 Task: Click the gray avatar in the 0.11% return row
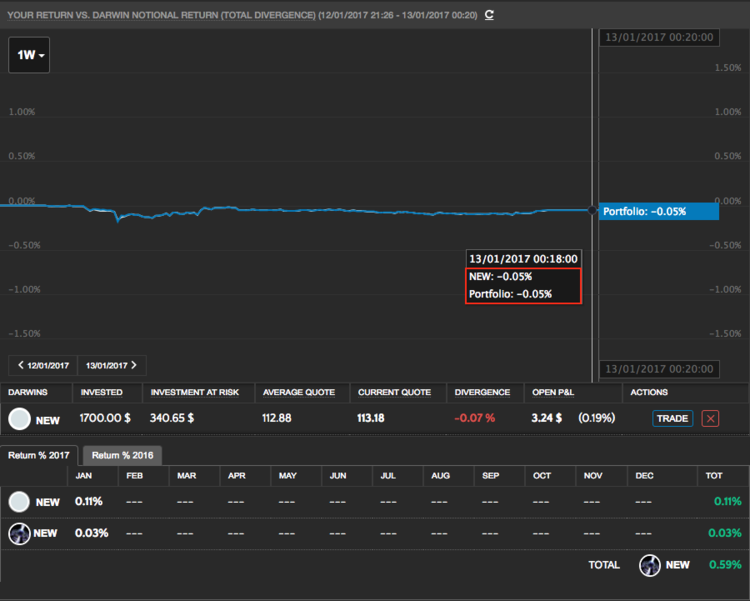click(19, 502)
